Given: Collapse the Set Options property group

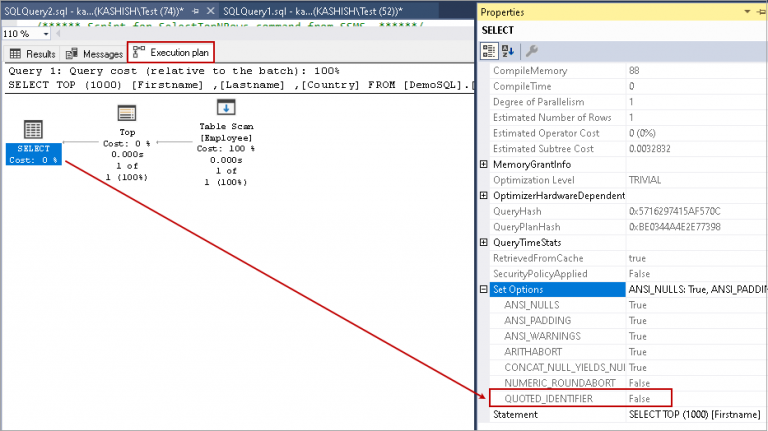Looking at the screenshot, I should (x=484, y=289).
